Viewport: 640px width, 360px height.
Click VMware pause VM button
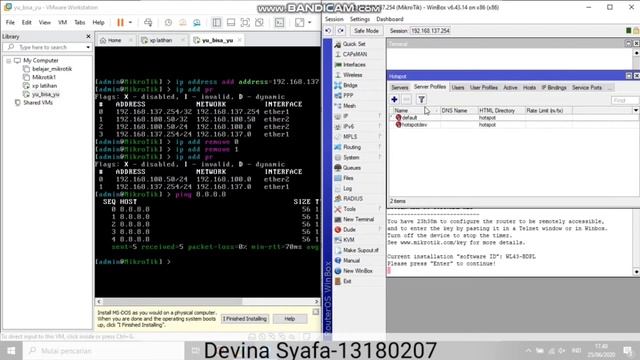click(120, 22)
